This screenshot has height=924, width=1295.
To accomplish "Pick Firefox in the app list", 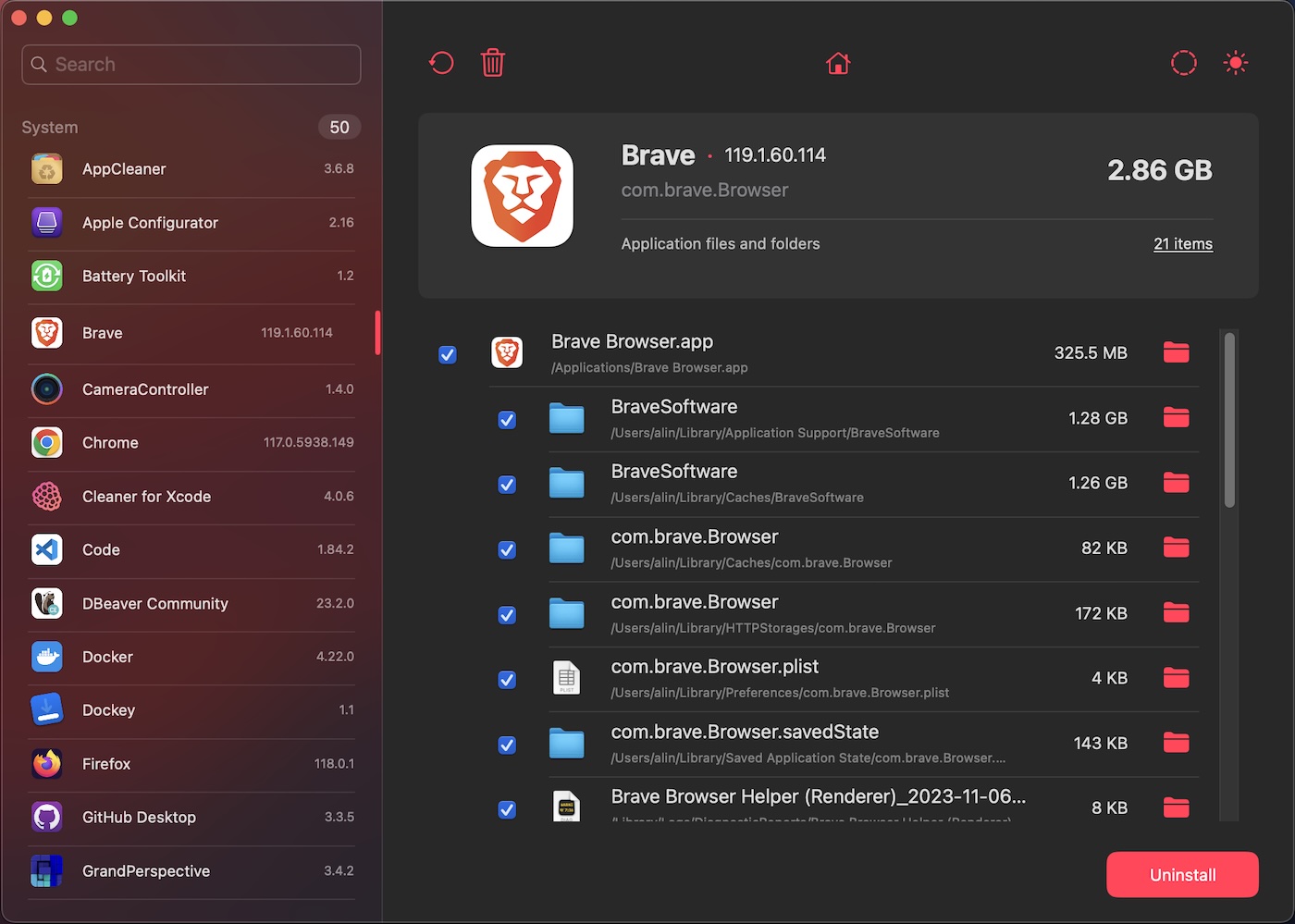I will pos(191,764).
